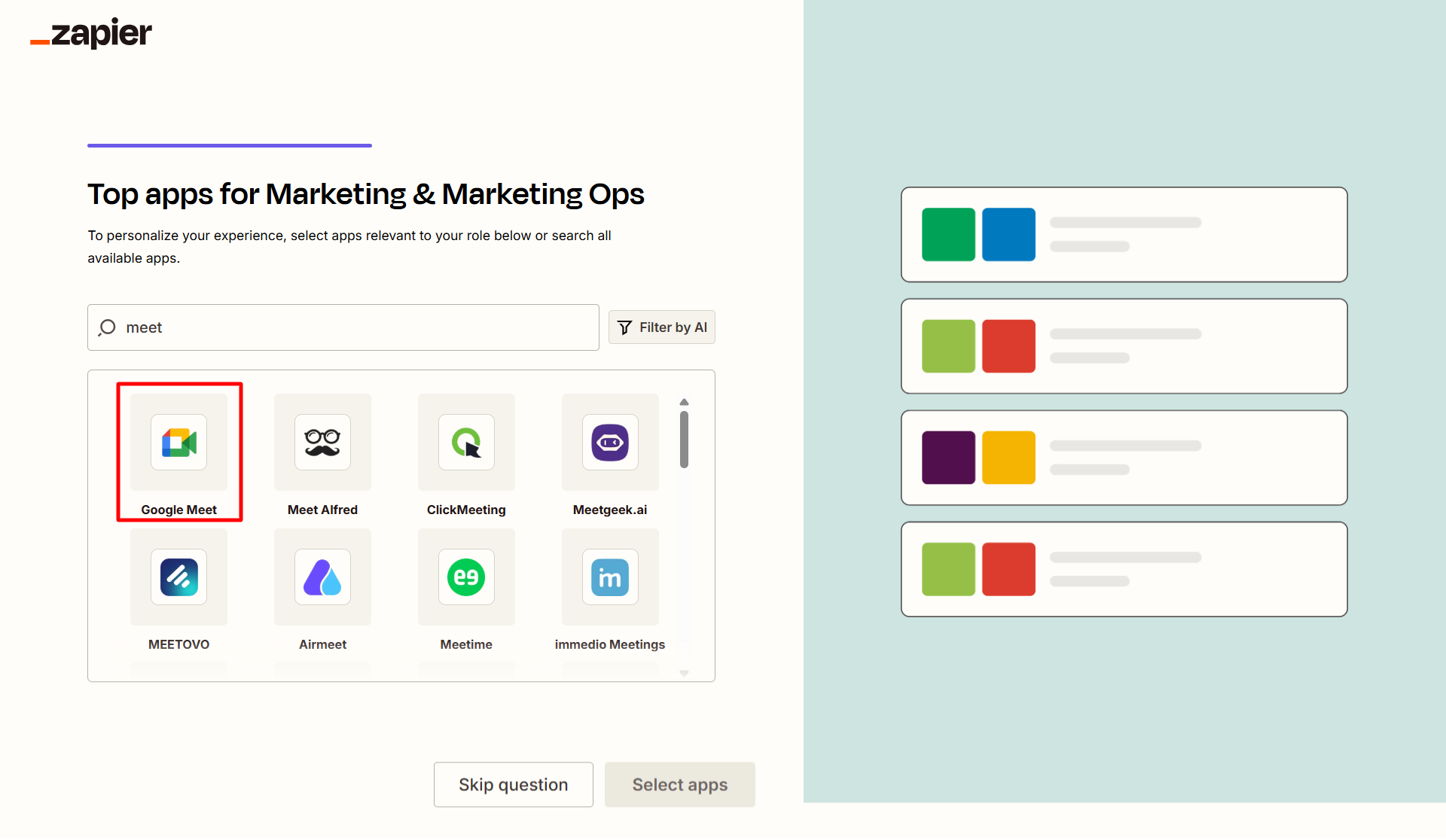Image resolution: width=1446 pixels, height=840 pixels.
Task: Pick the Meetime app icon
Action: coord(466,577)
